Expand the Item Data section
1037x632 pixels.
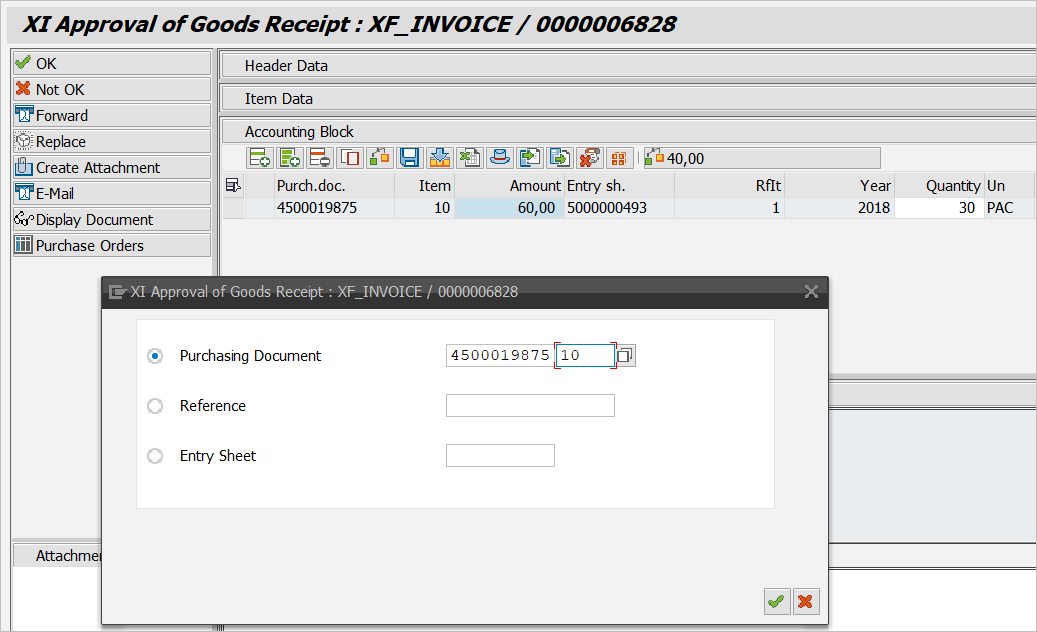point(279,99)
